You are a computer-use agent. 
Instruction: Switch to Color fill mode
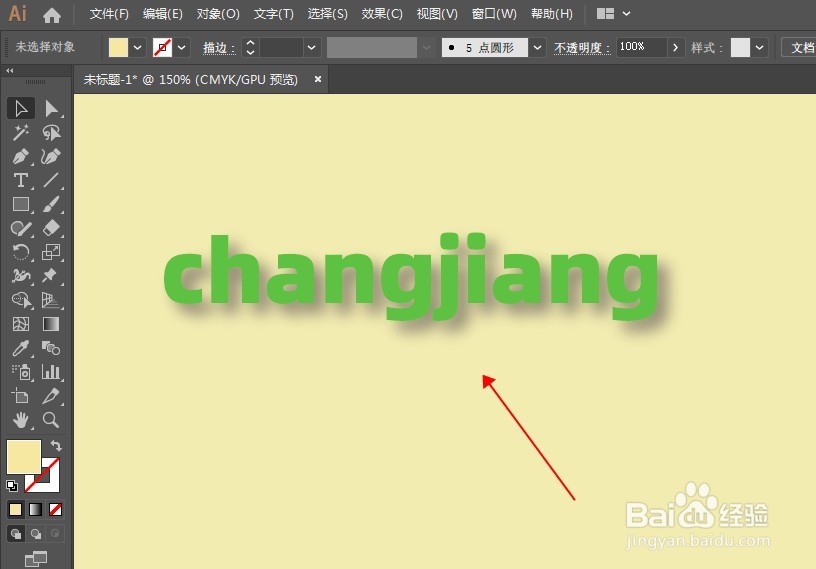pyautogui.click(x=16, y=509)
